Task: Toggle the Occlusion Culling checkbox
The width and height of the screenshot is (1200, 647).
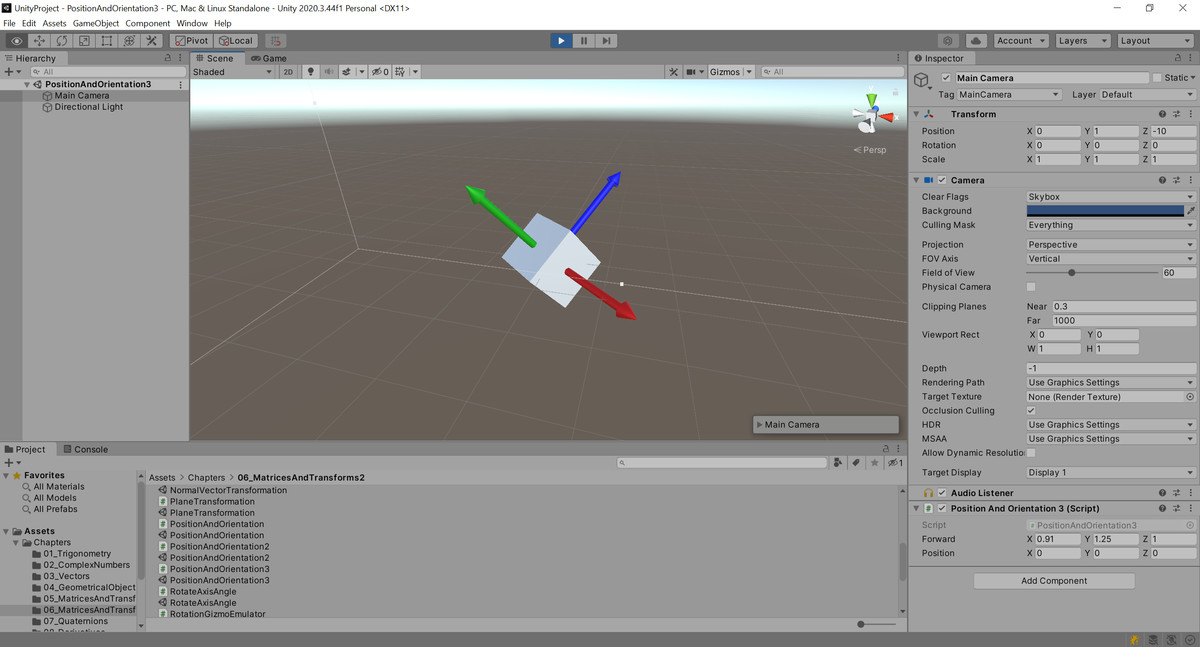Action: tap(1031, 411)
